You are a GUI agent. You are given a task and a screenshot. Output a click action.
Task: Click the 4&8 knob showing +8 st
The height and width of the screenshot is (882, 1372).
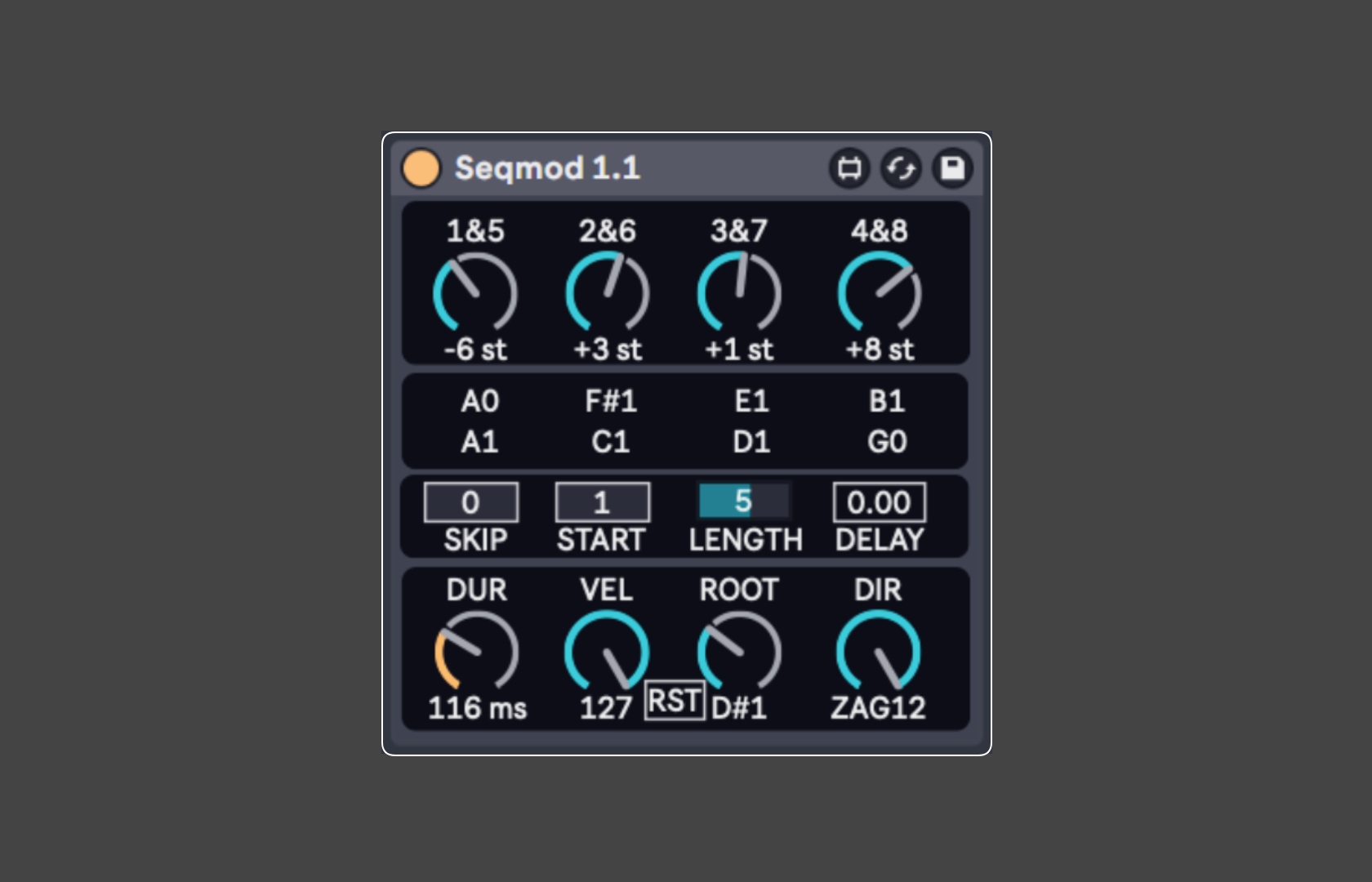coord(880,292)
